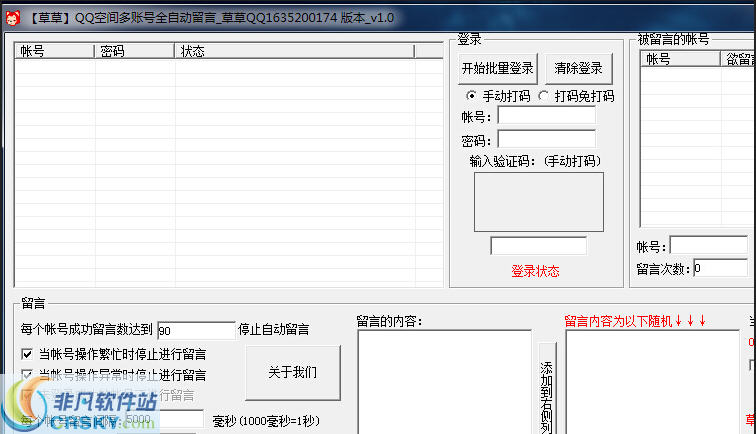Screen dimensions: 756x434
Task: Click 状态 column header in account list
Action: pos(294,51)
